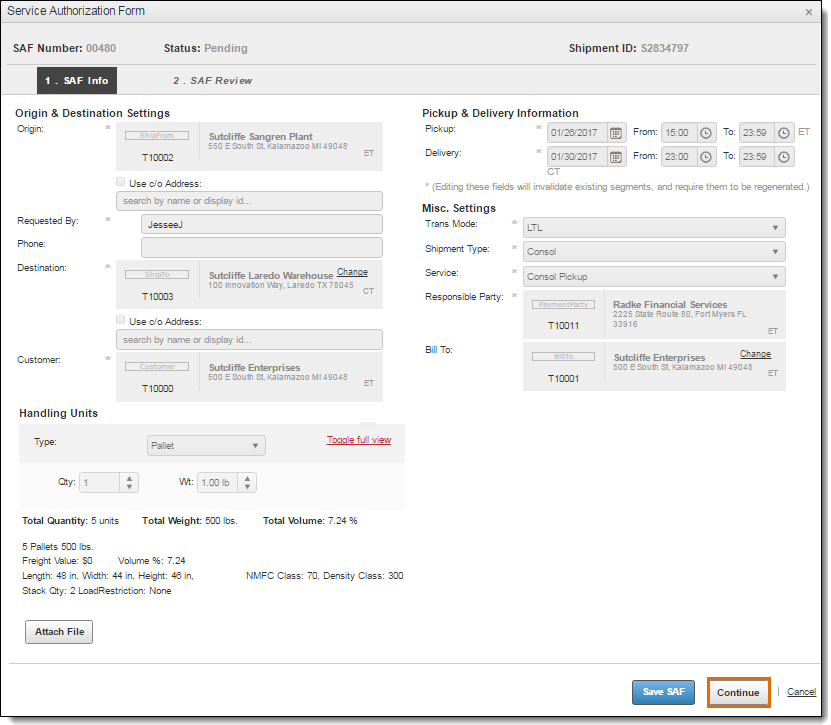831x725 pixels.
Task: Open the Delivery date calendar picker
Action: pos(615,157)
